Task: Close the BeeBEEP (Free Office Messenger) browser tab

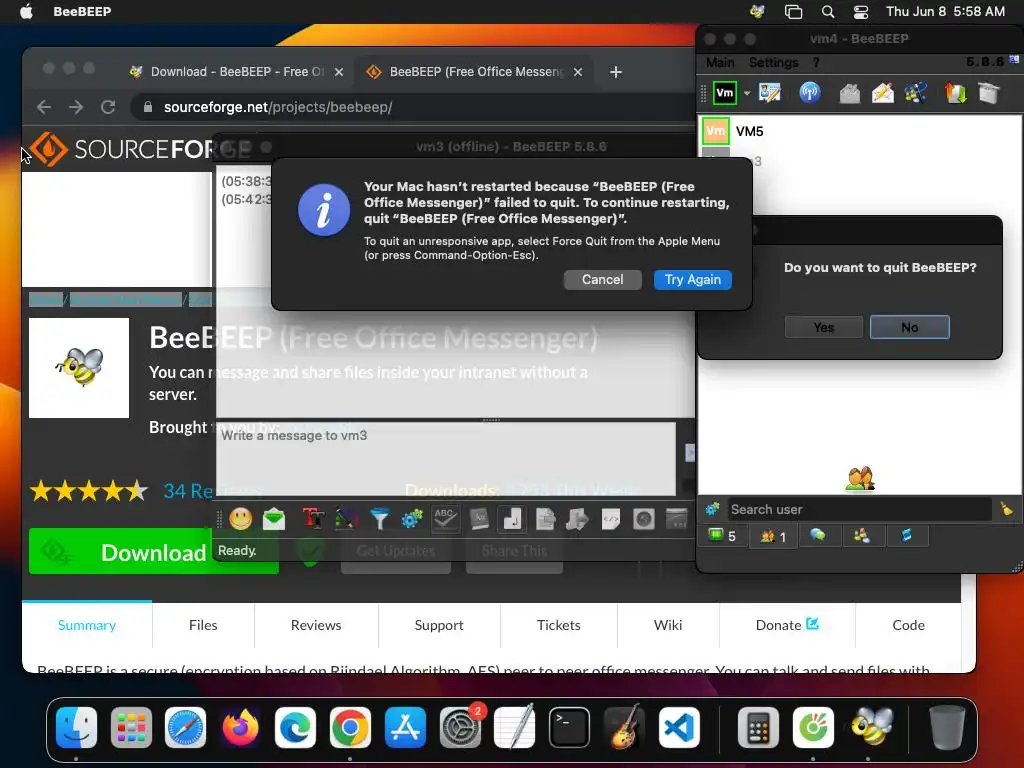Action: click(x=578, y=72)
